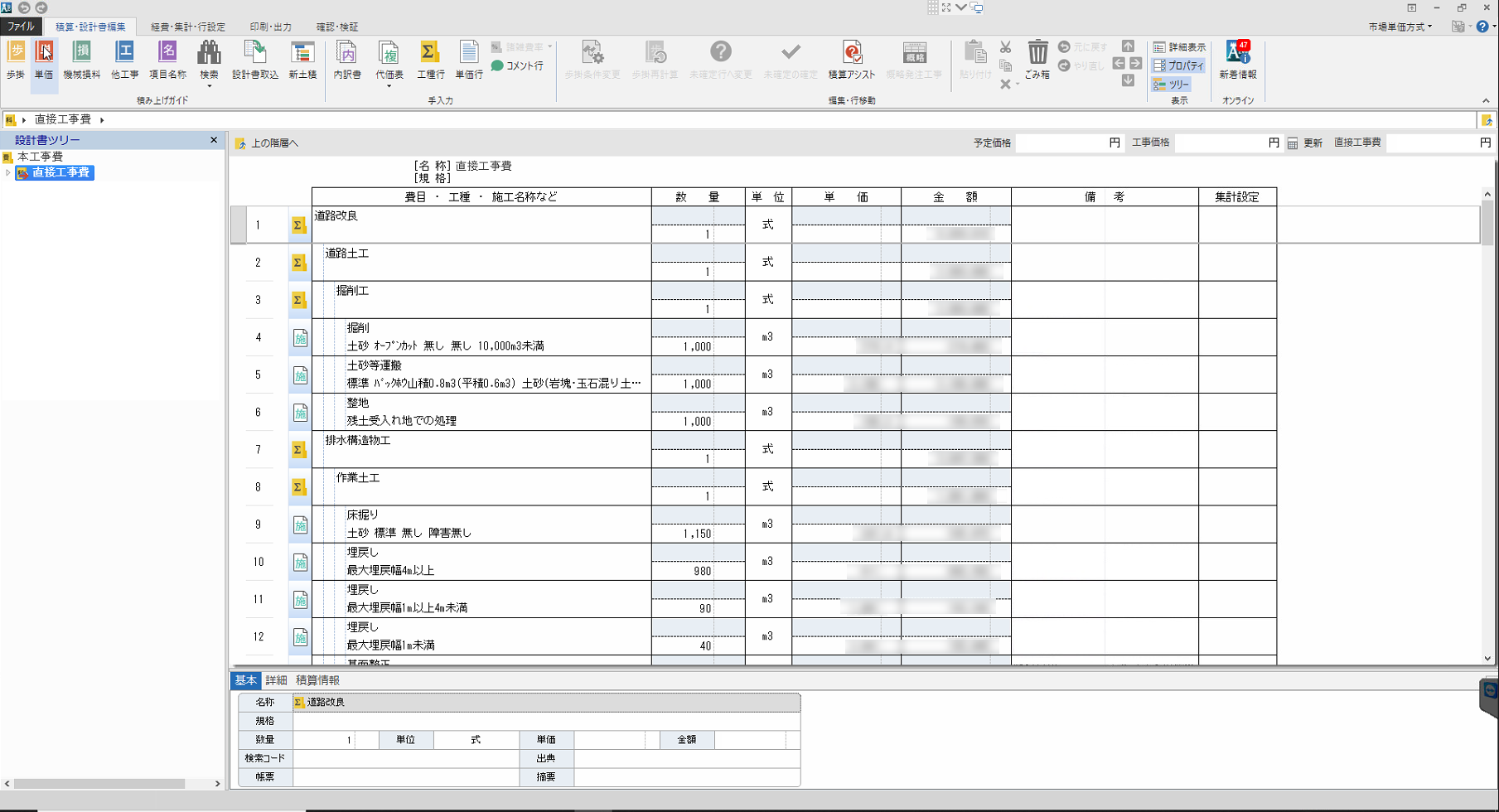The height and width of the screenshot is (812, 1499).
Task: Toggle 詳細表示 detail view
Action: (x=1179, y=47)
